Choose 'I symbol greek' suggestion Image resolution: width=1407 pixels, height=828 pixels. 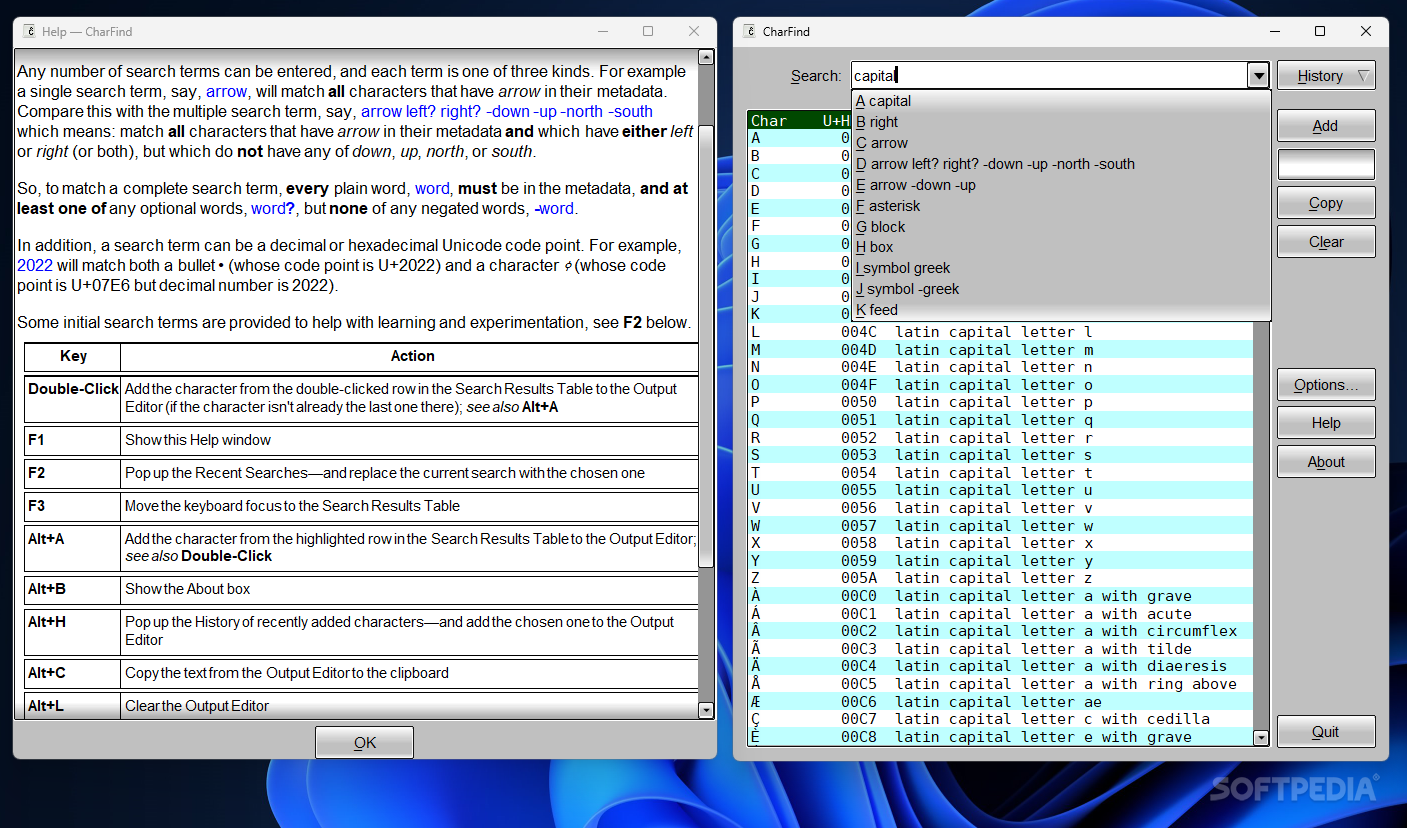pos(1061,268)
